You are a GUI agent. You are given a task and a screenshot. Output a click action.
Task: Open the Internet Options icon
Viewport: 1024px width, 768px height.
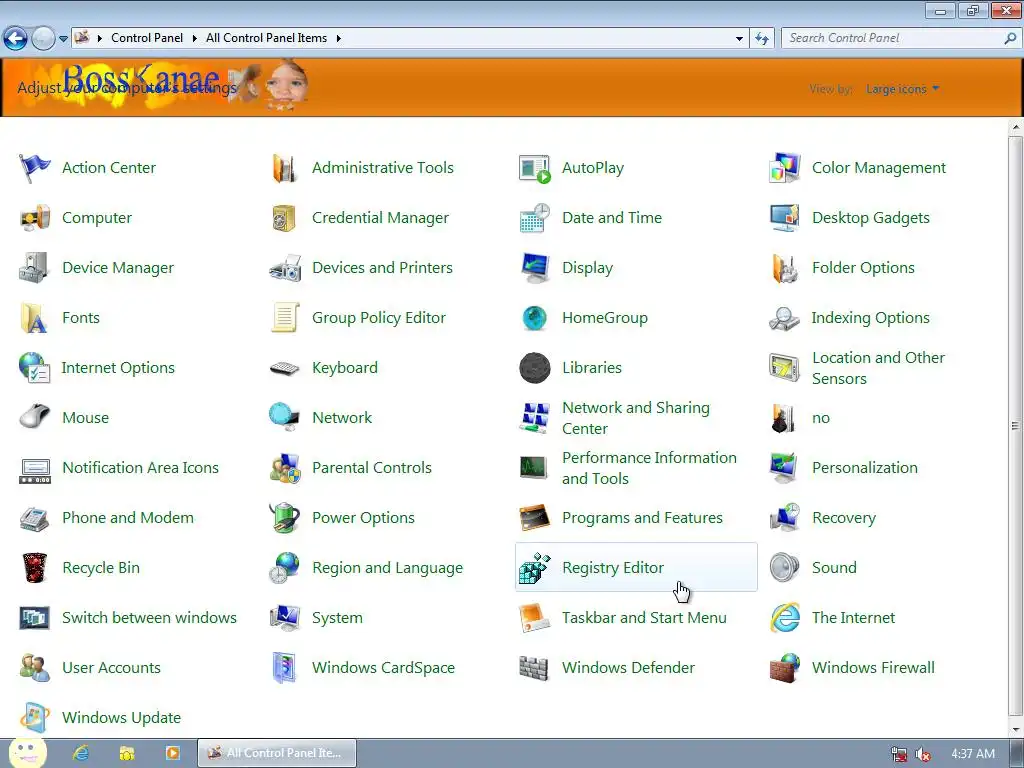tap(34, 368)
